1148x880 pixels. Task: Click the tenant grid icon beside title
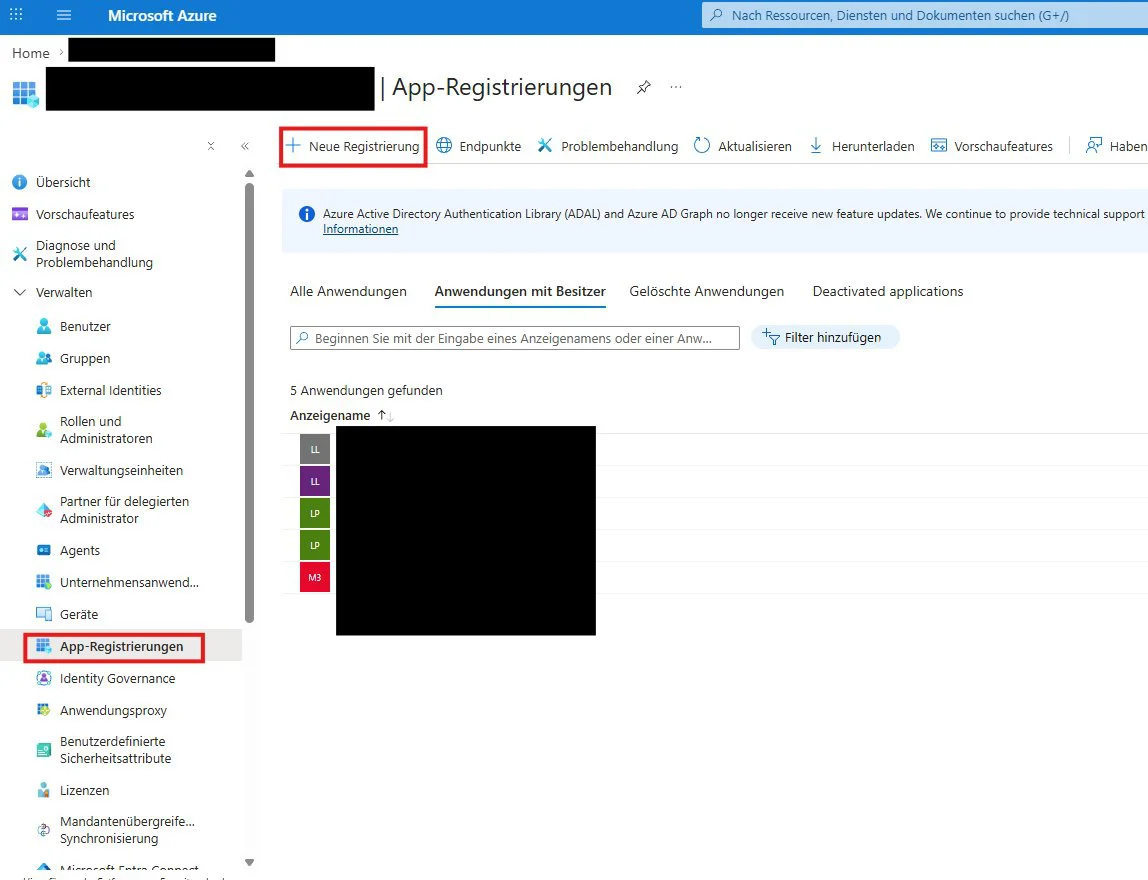[26, 94]
